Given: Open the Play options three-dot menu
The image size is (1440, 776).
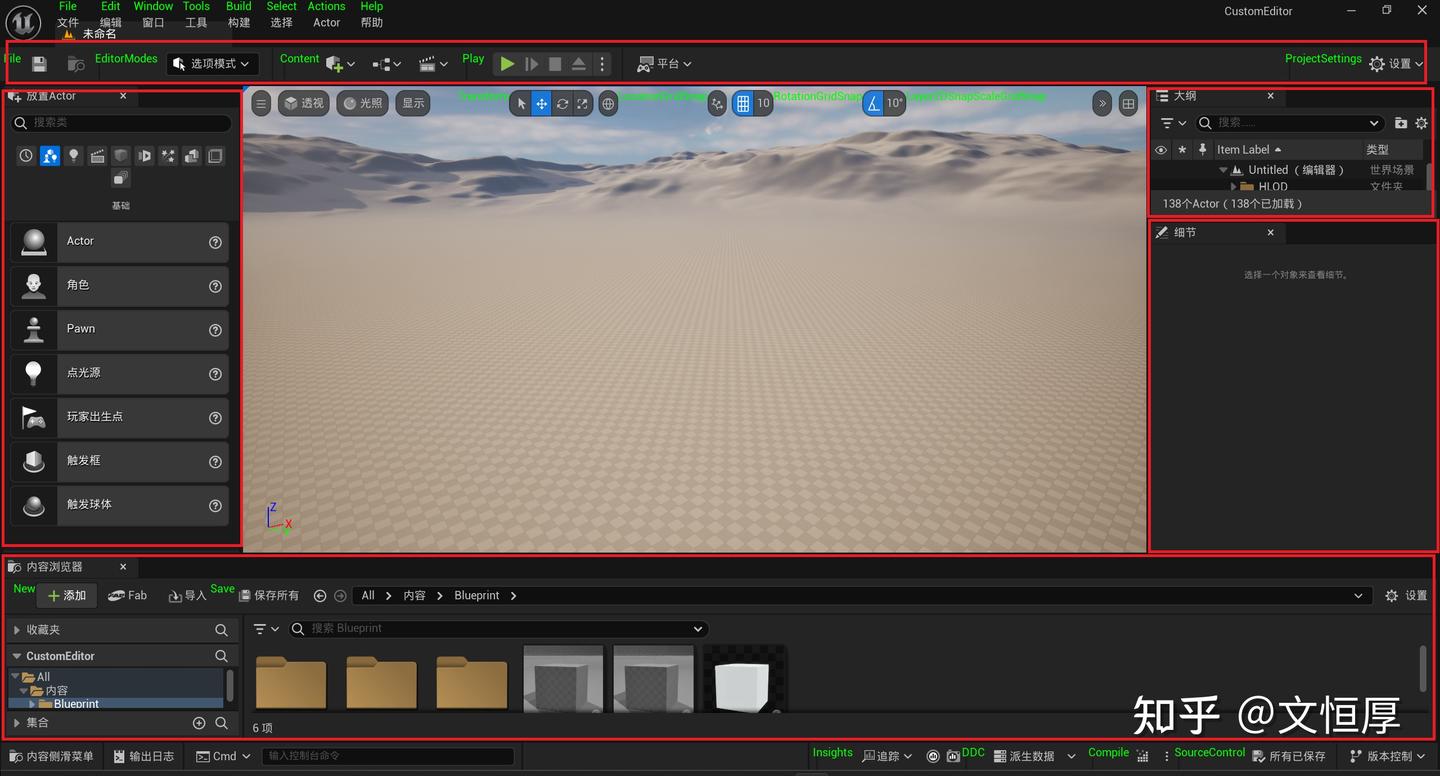Looking at the screenshot, I should [x=602, y=64].
